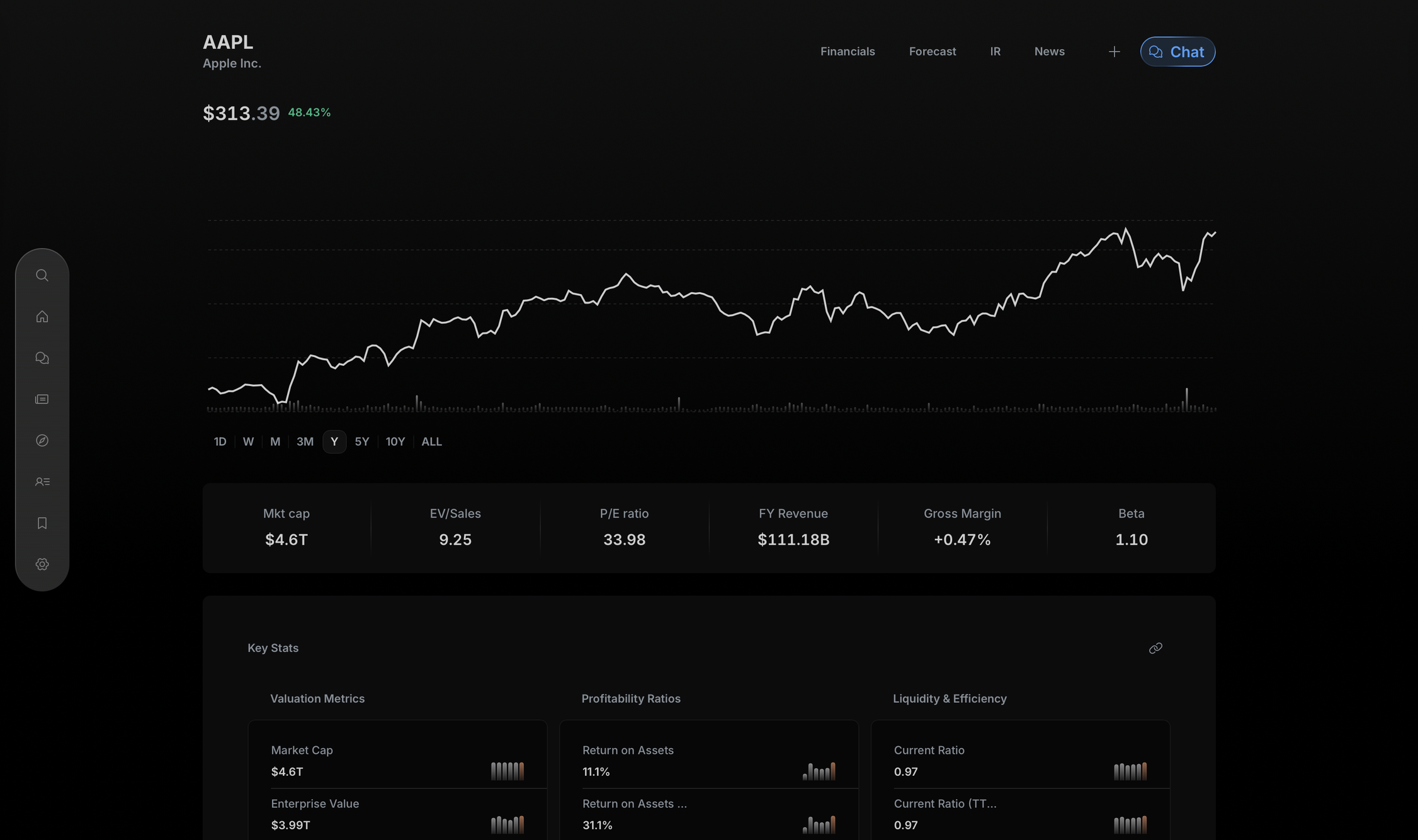Open Current Ratio mini bar chart

click(1130, 771)
